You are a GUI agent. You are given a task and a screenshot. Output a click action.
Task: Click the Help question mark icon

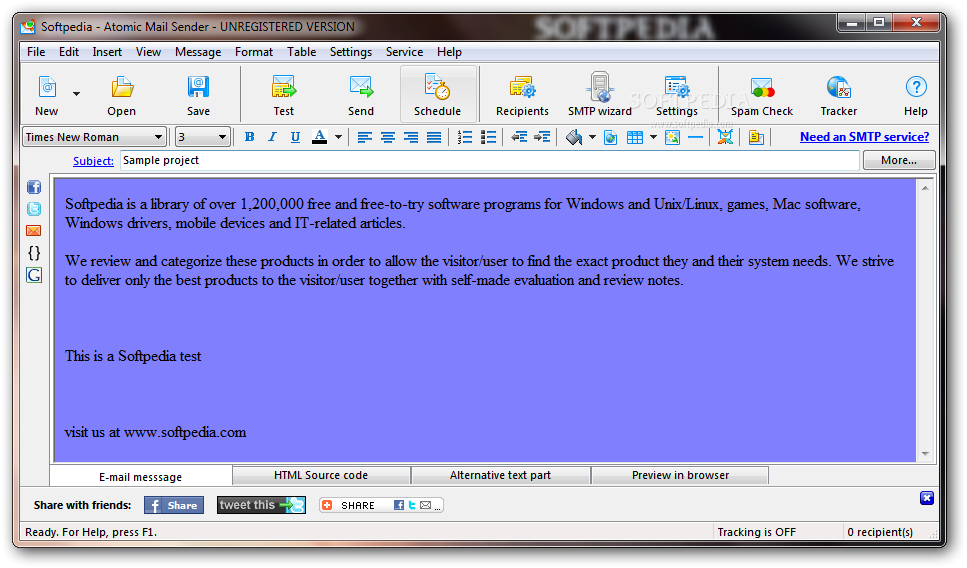(916, 87)
